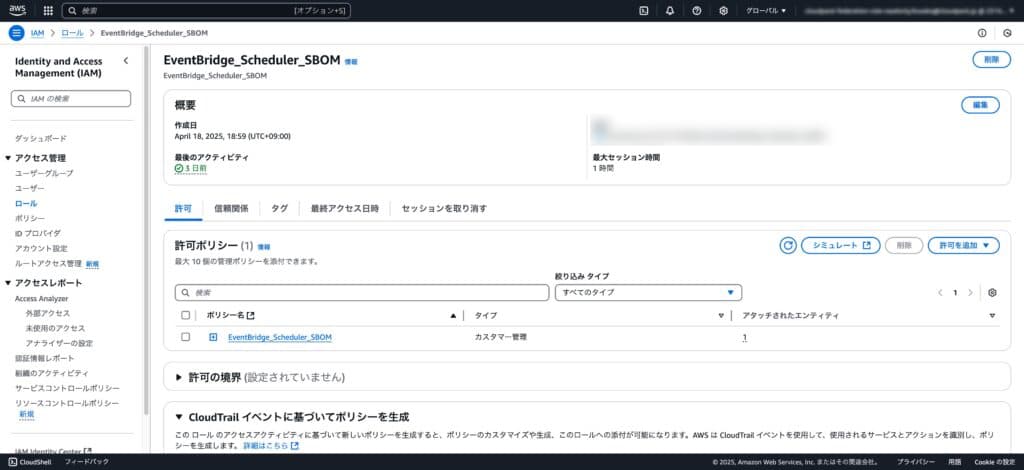1024x470 pixels.
Task: Switch to the 信頼関係 tab
Action: [x=231, y=208]
